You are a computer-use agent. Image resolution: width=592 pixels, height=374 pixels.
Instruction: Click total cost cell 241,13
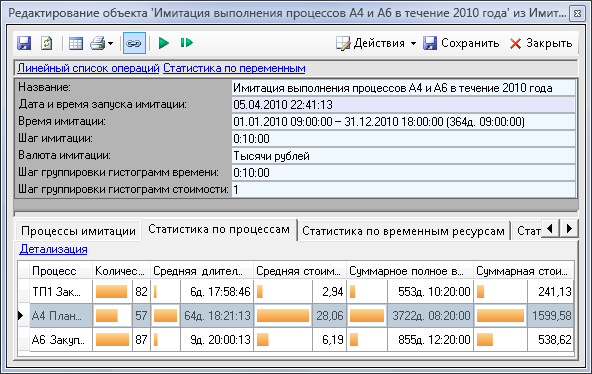550,292
